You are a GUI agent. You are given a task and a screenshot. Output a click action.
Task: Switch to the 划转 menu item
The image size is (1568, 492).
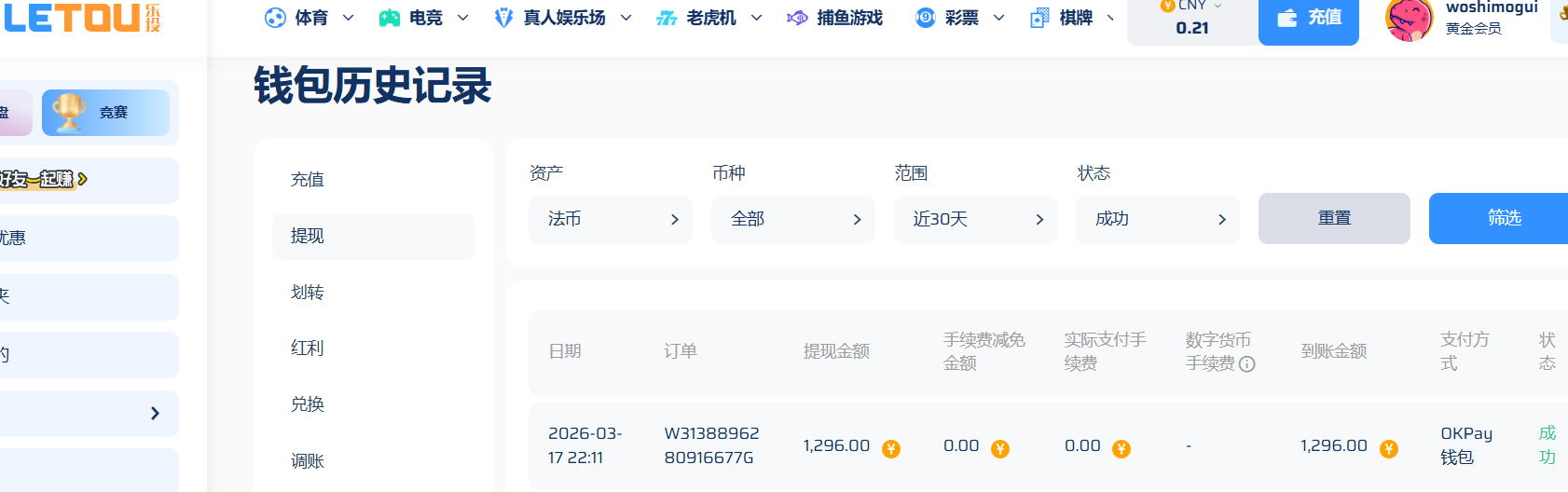click(308, 293)
